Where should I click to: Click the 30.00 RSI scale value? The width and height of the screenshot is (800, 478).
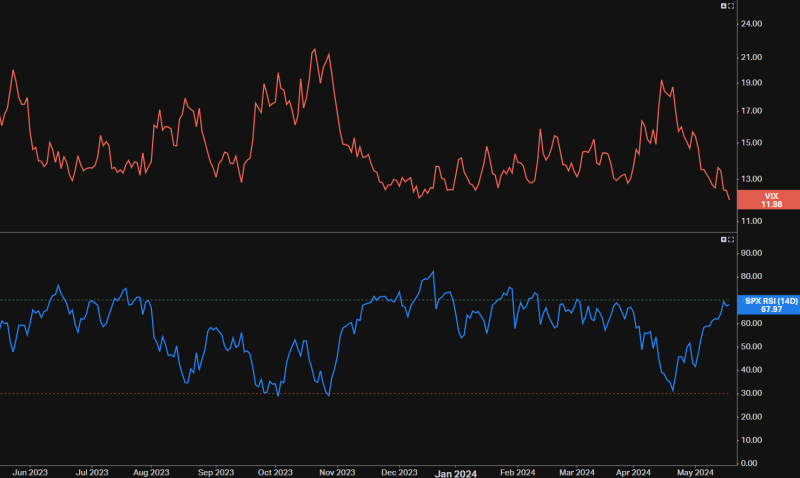coord(751,393)
